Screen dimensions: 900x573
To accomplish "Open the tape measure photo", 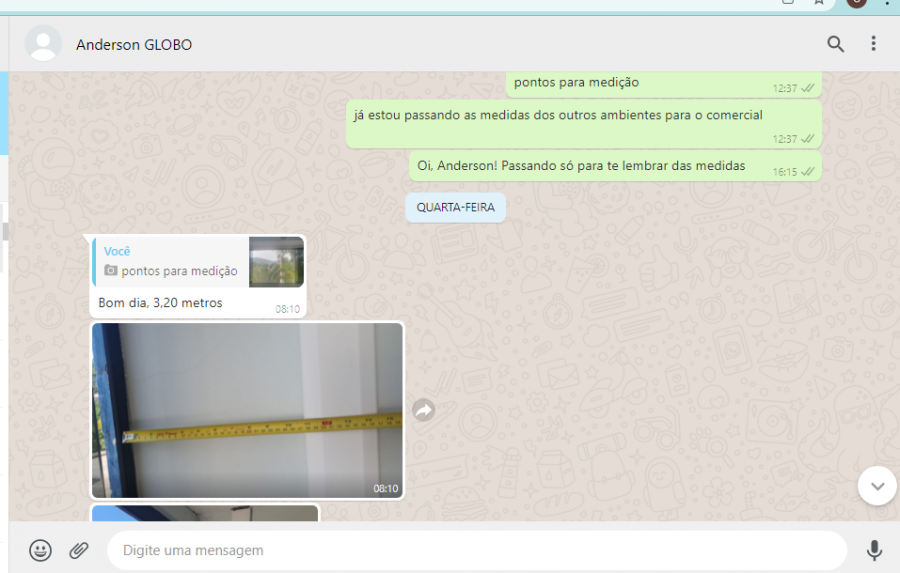I will 247,410.
